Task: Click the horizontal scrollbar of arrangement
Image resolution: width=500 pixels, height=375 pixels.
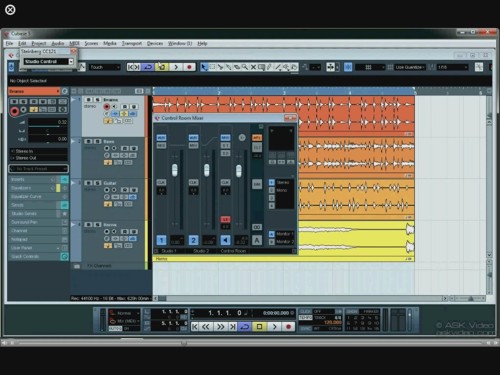Action: [x=300, y=298]
